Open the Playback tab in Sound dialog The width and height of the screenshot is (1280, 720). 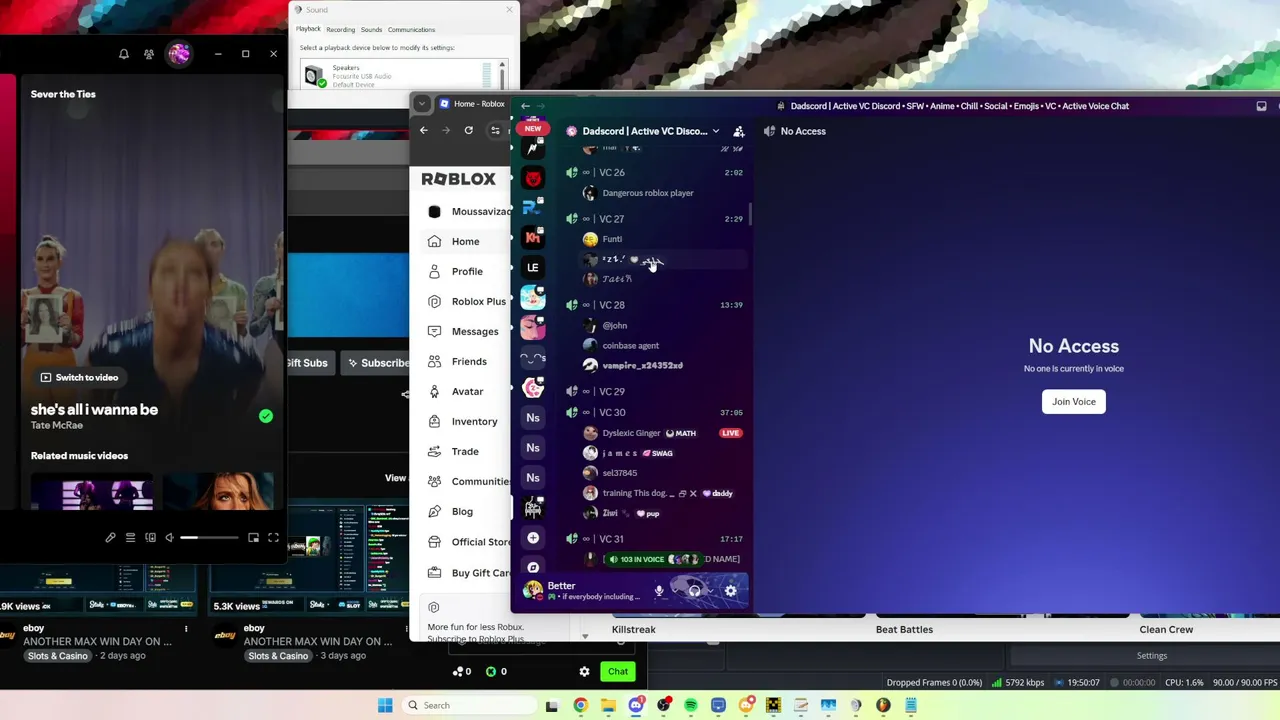tap(308, 29)
